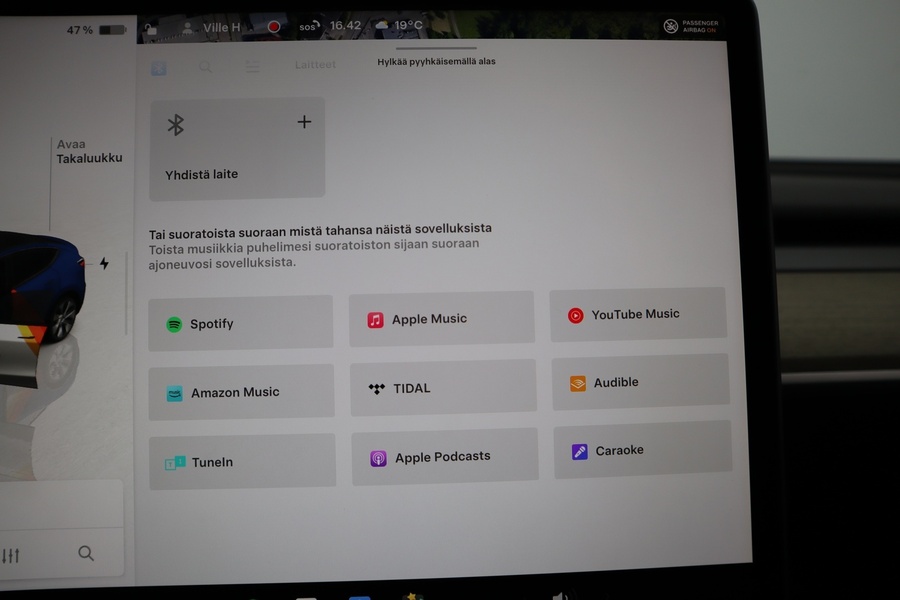Tap the charging bolt icon by car
Image resolution: width=900 pixels, height=600 pixels.
tap(104, 264)
